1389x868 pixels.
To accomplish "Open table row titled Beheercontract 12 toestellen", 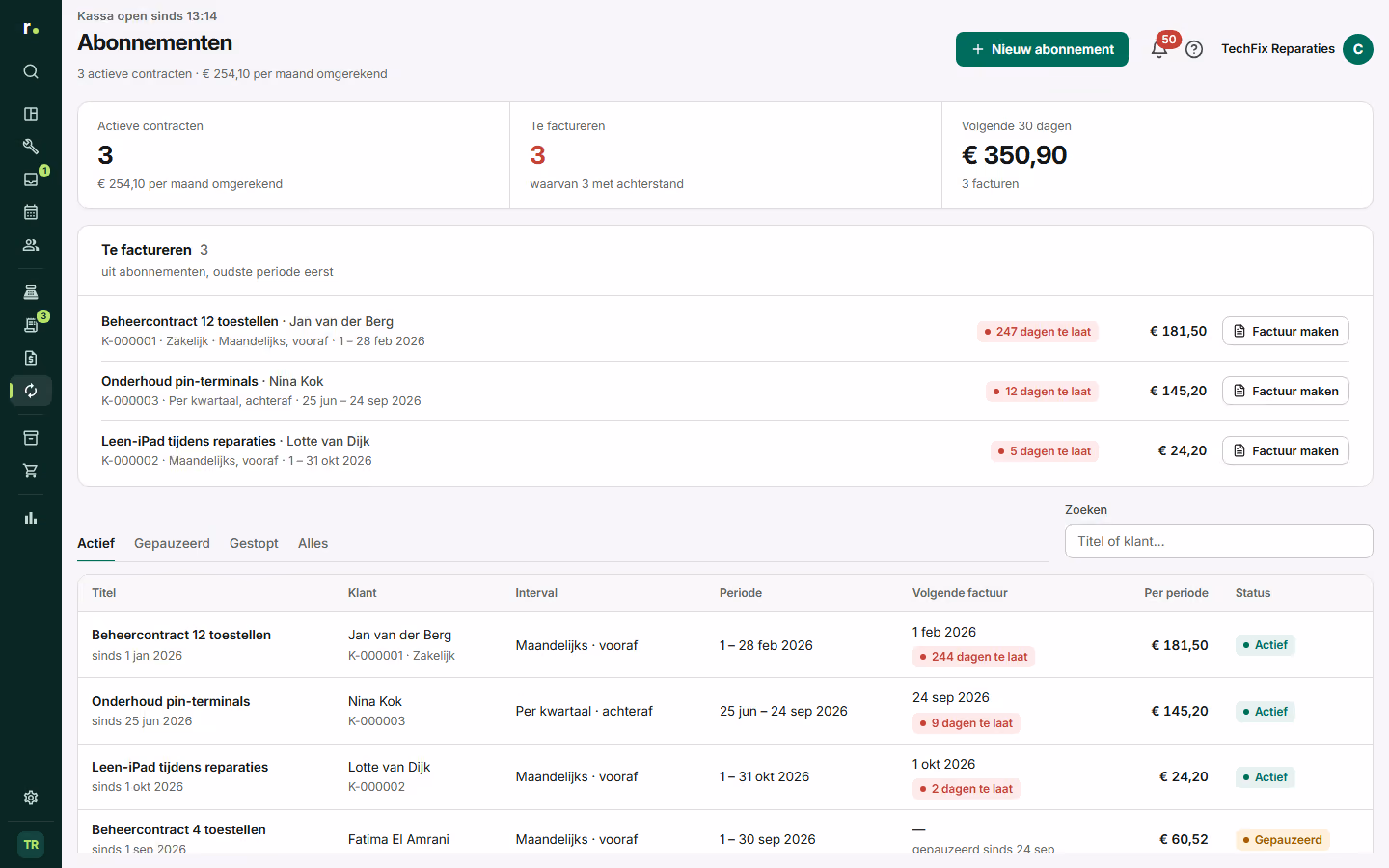I will click(724, 645).
